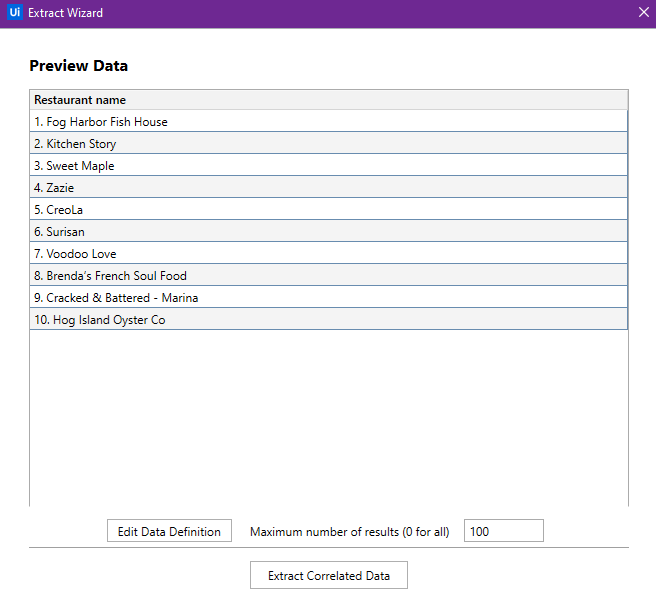Focus the maximum number of results field
Viewport: 656px width, 591px height.
coord(504,531)
